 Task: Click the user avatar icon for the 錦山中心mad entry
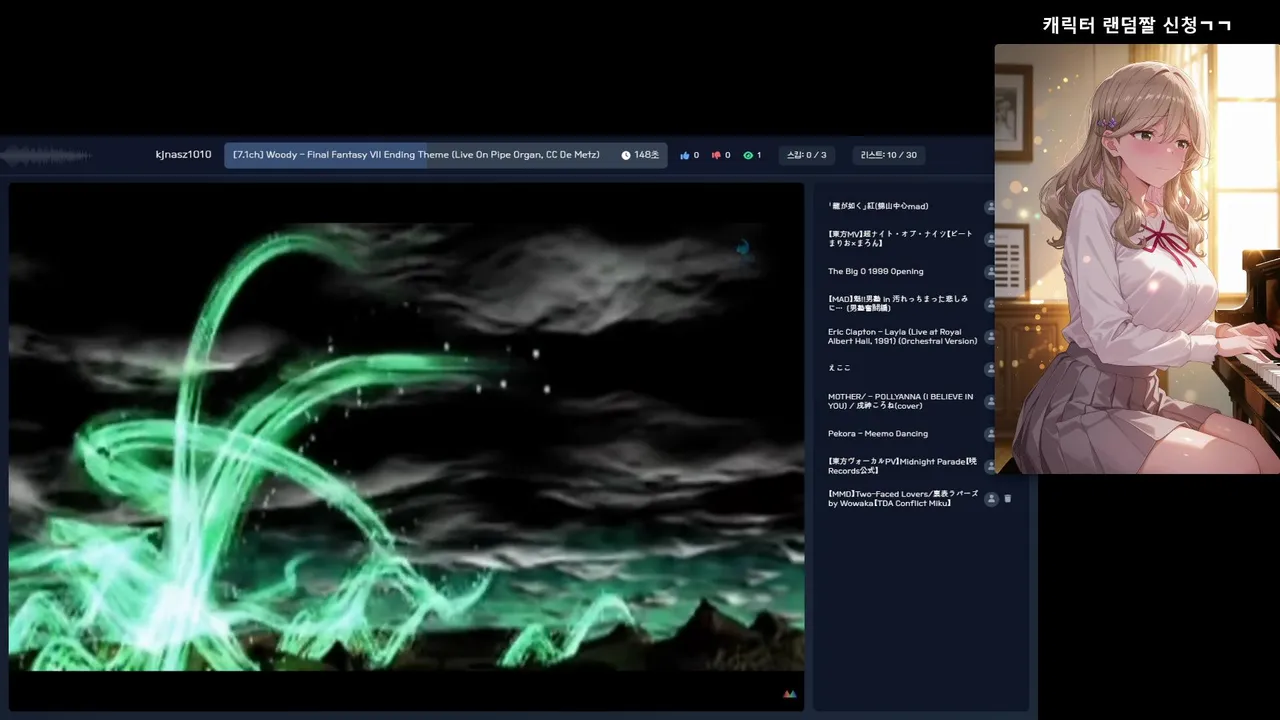[x=990, y=207]
